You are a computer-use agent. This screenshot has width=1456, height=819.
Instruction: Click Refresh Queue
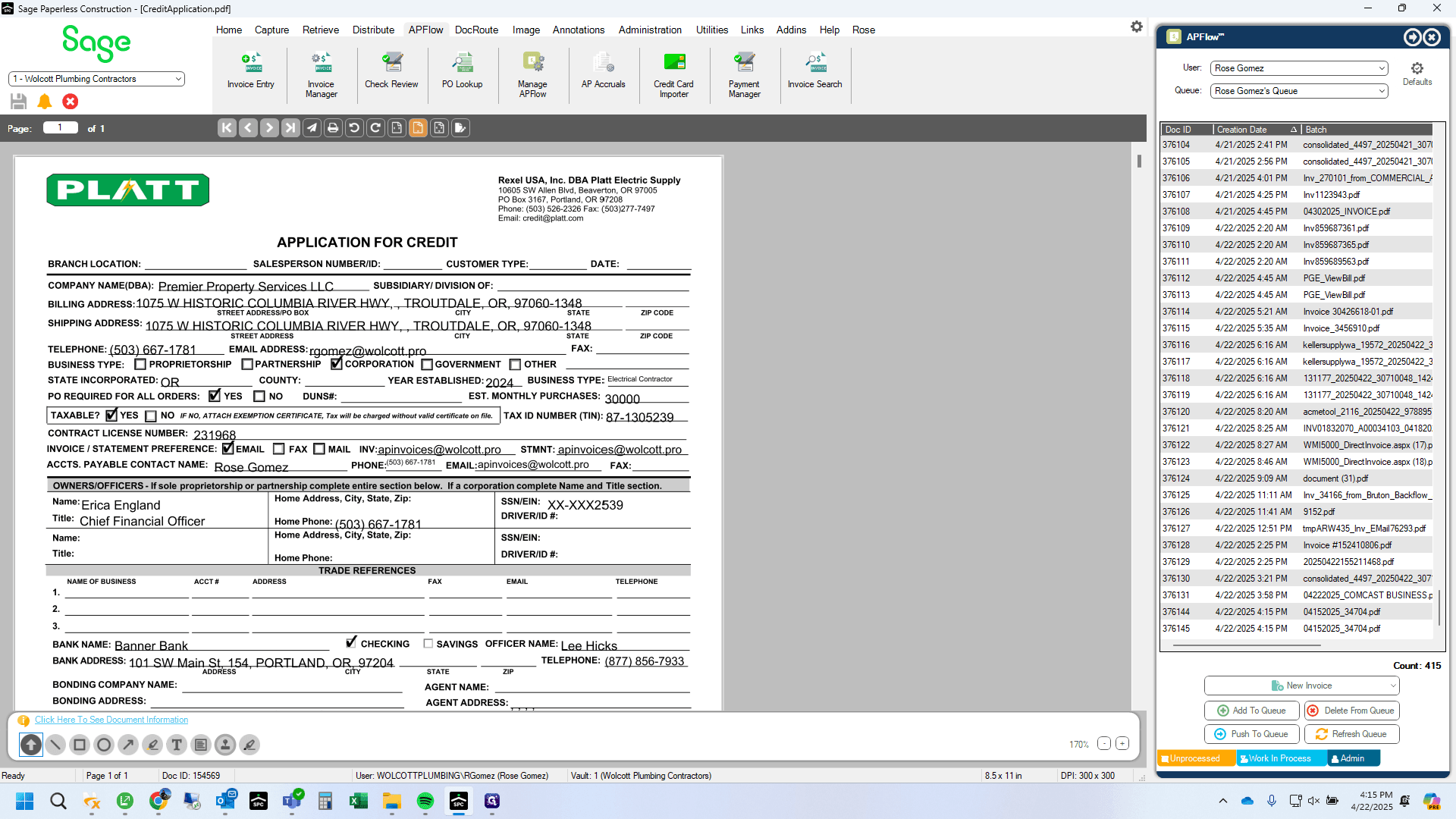tap(1352, 734)
